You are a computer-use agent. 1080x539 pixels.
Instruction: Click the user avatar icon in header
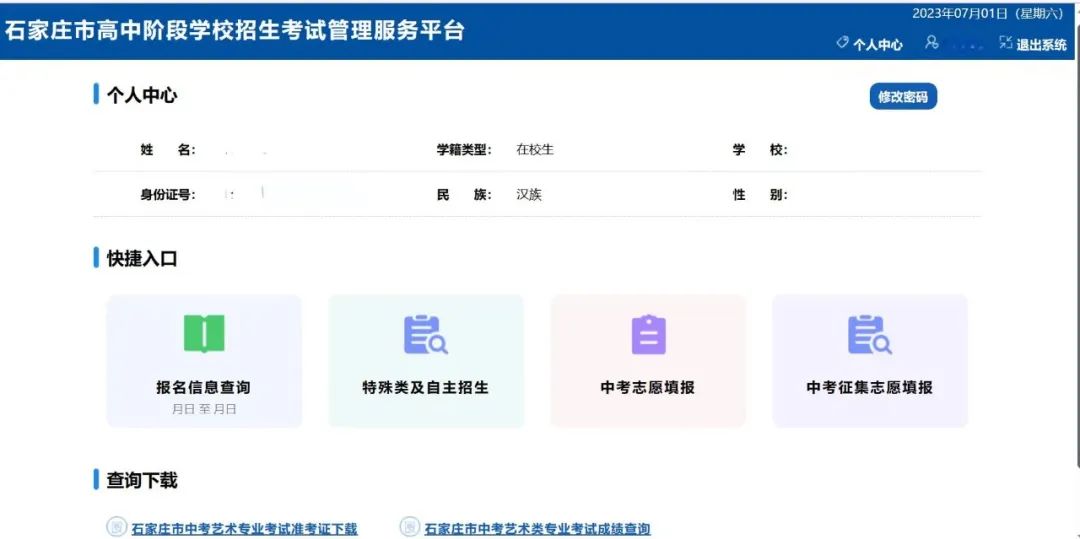(x=931, y=43)
